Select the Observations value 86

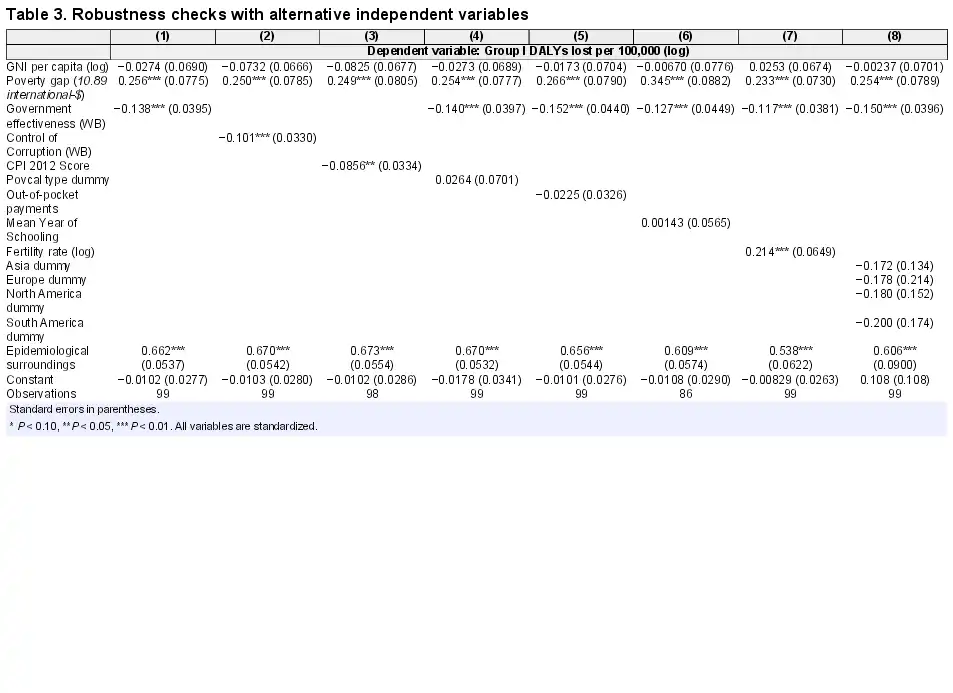(685, 394)
